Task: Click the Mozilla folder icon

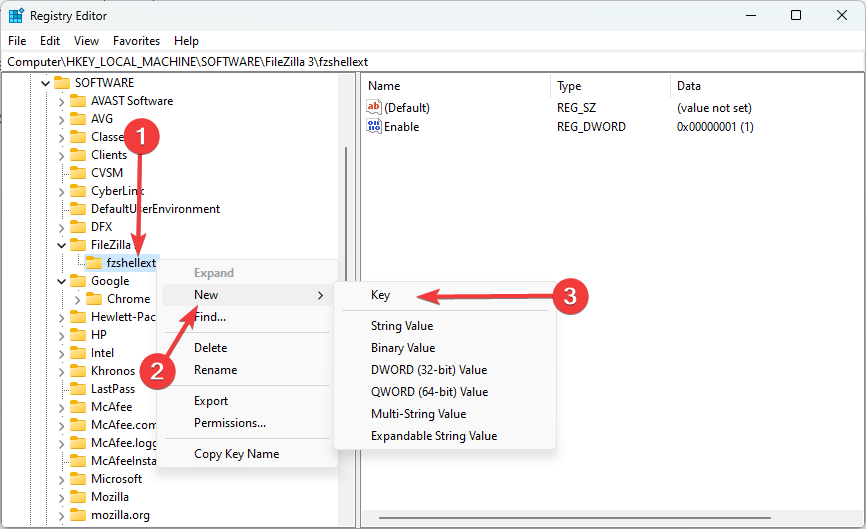Action: coord(78,497)
